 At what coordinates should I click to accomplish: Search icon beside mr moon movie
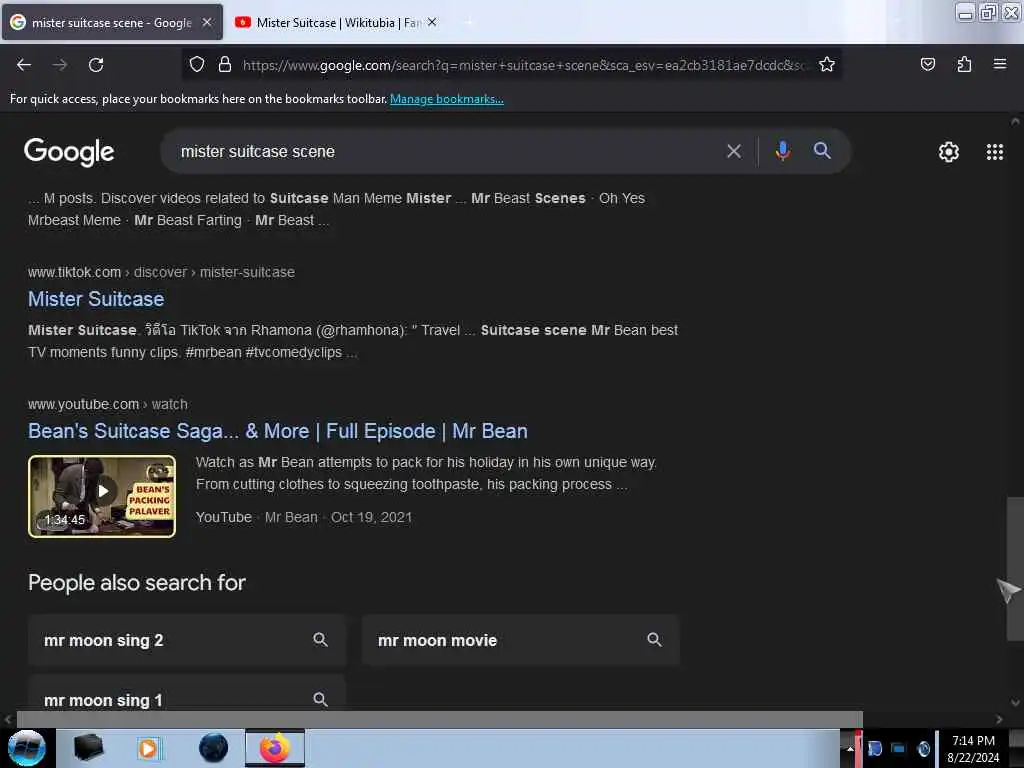coord(654,640)
